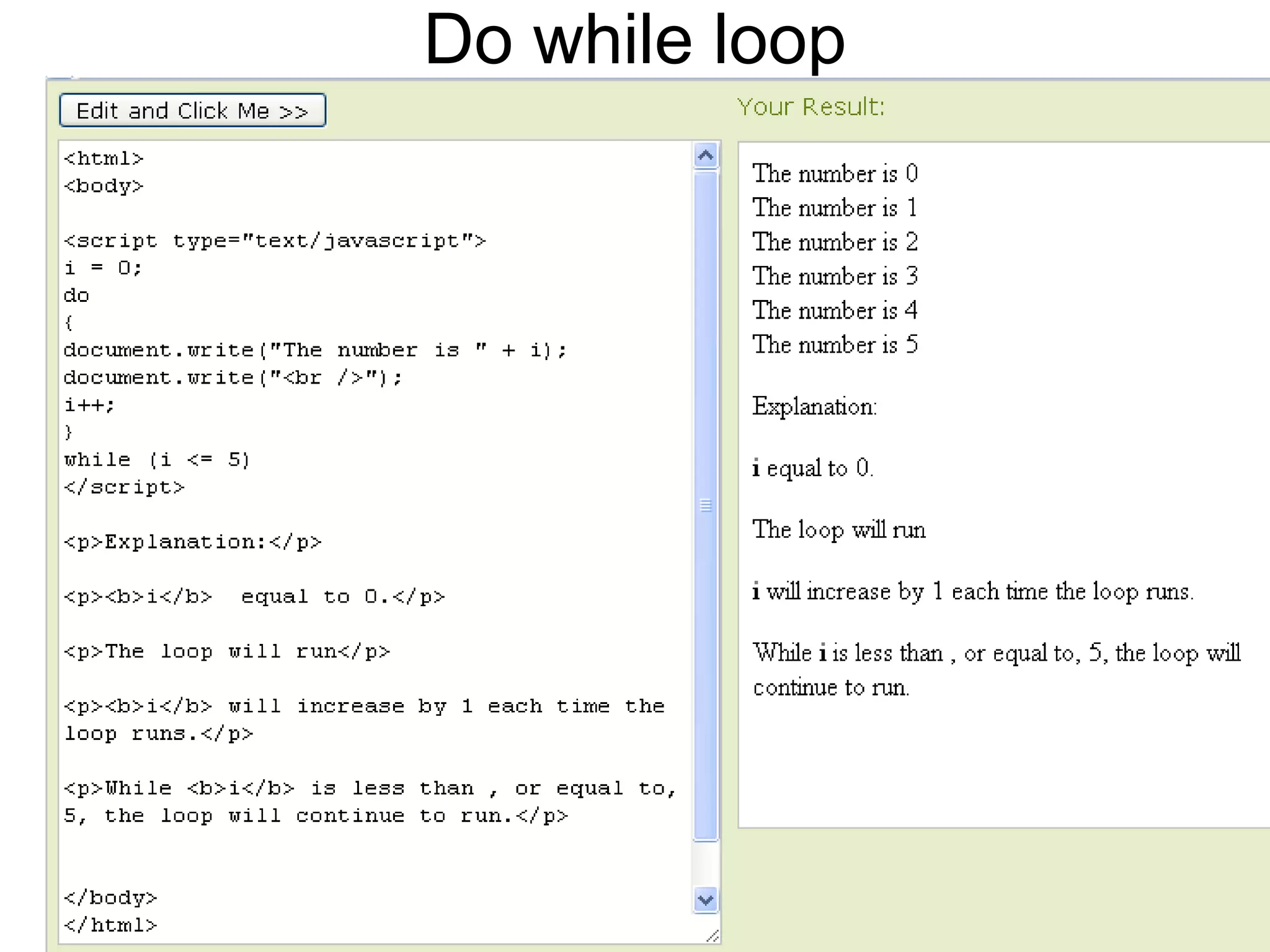Image resolution: width=1270 pixels, height=952 pixels.
Task: Click the 'while (i <= 5)' code line
Action: pyautogui.click(x=157, y=460)
